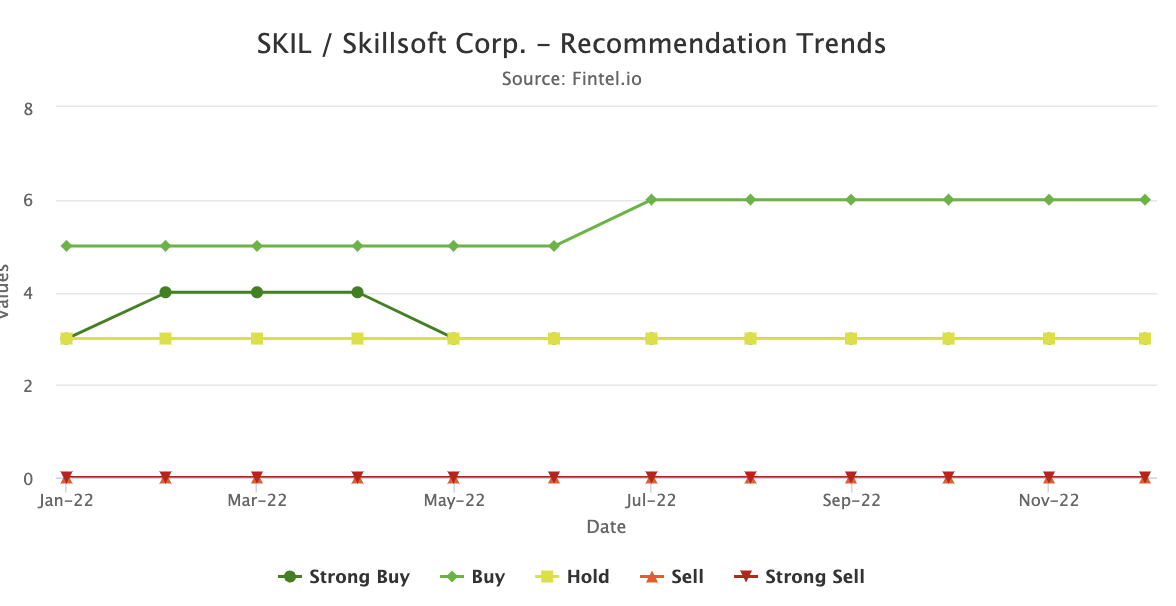The height and width of the screenshot is (606, 1176).
Task: Click the y-axis label 6
Action: point(28,200)
